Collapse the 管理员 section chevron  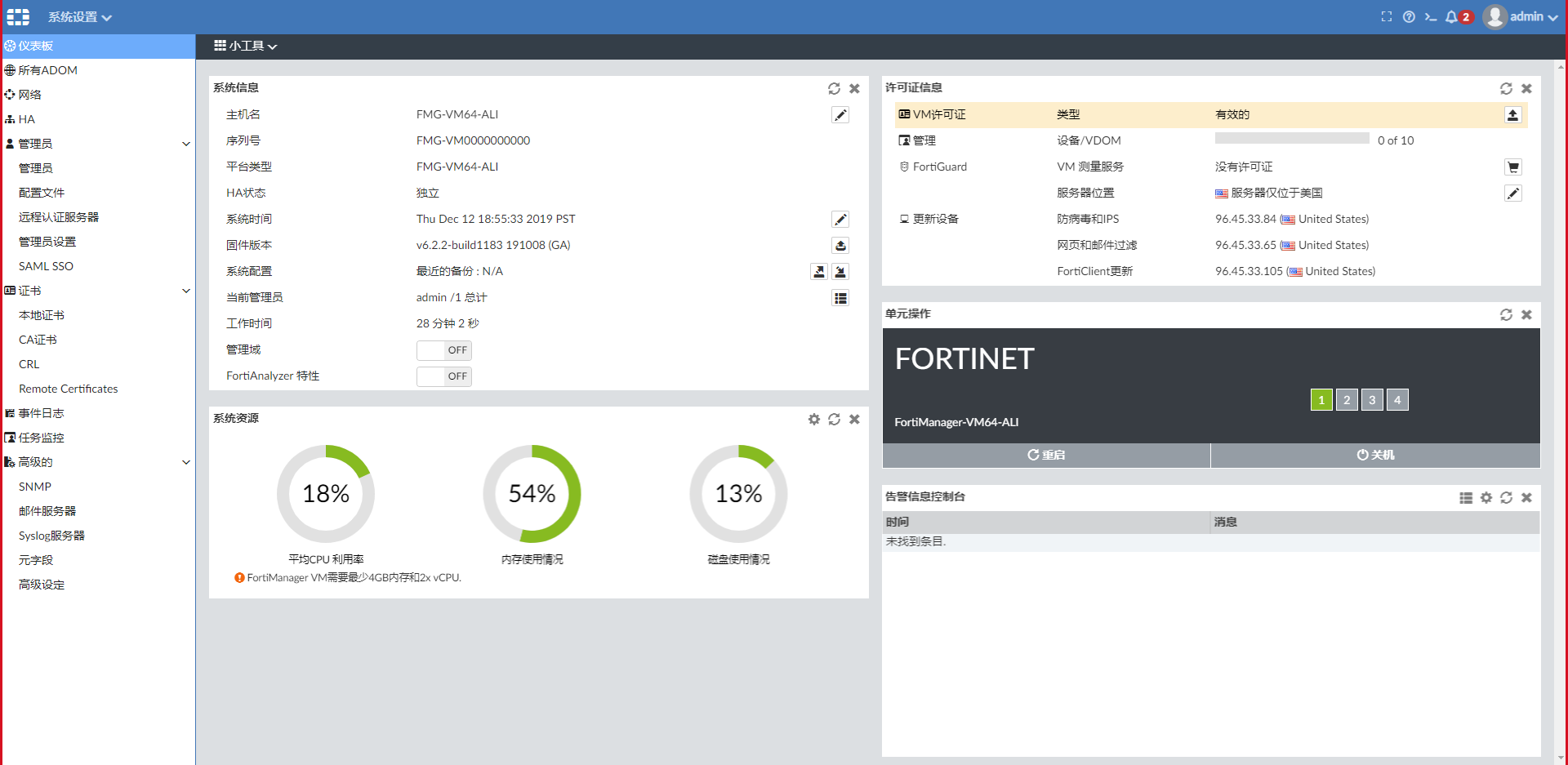[186, 144]
